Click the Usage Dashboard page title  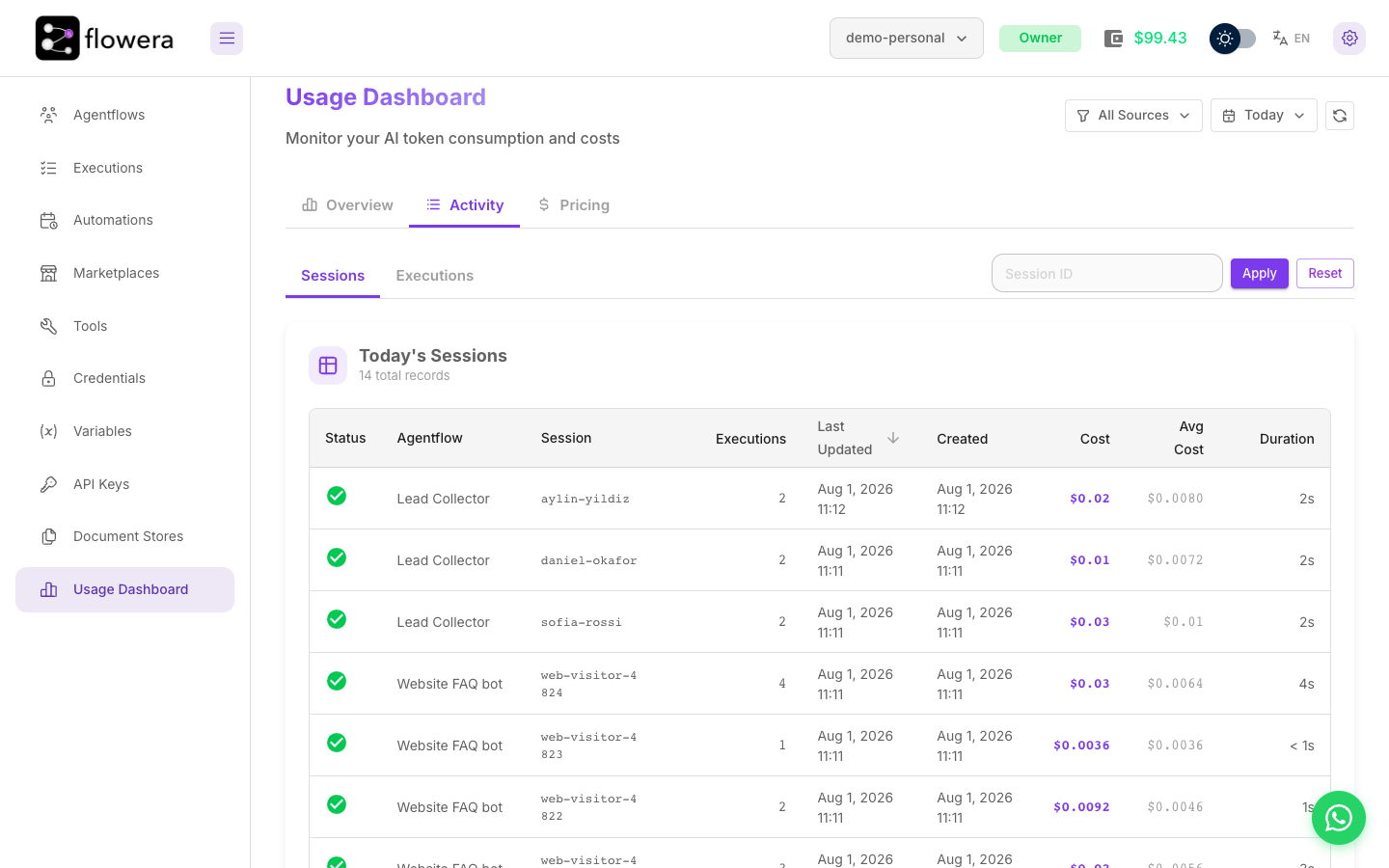[386, 97]
